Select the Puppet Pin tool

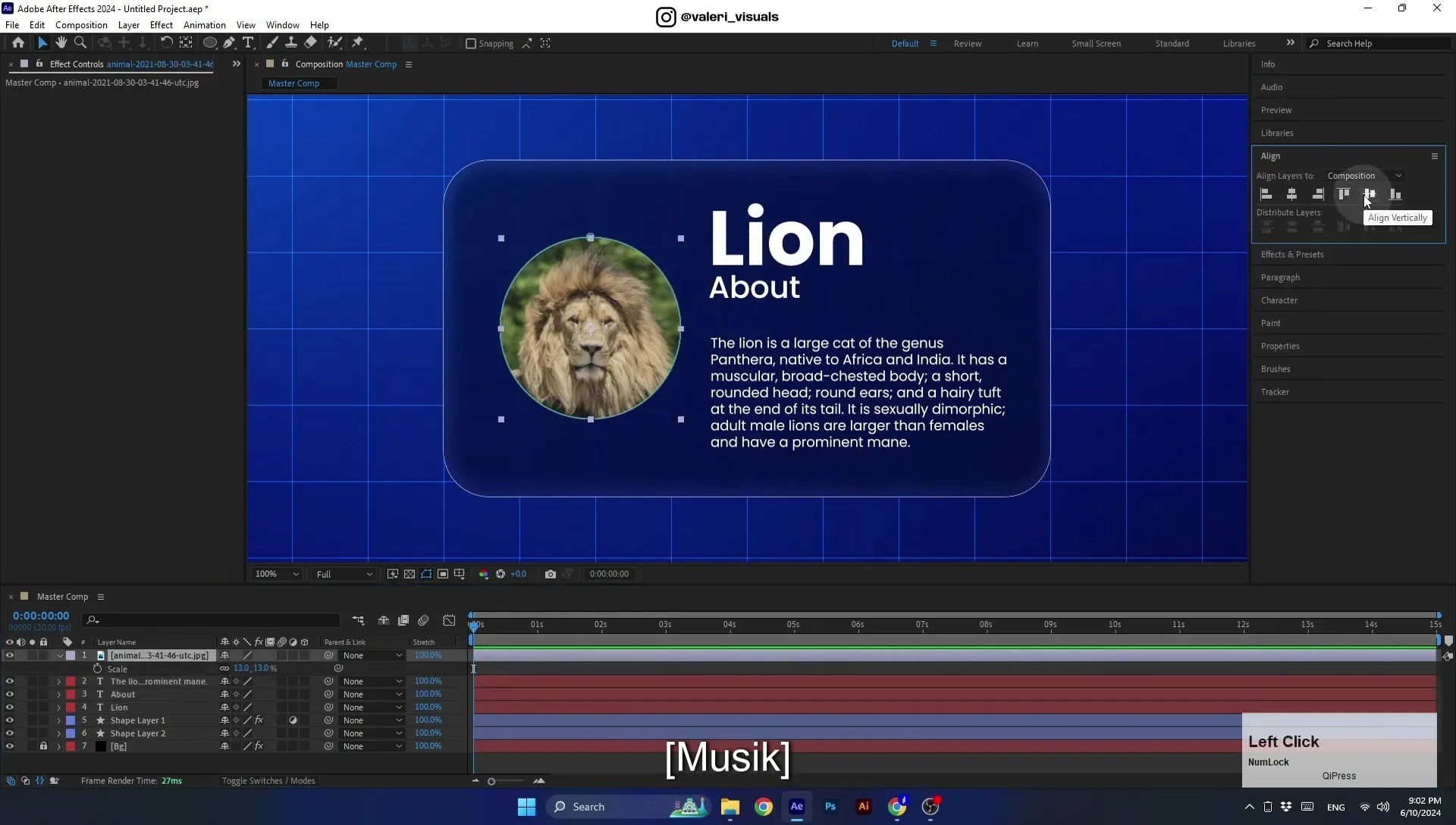pos(358,43)
